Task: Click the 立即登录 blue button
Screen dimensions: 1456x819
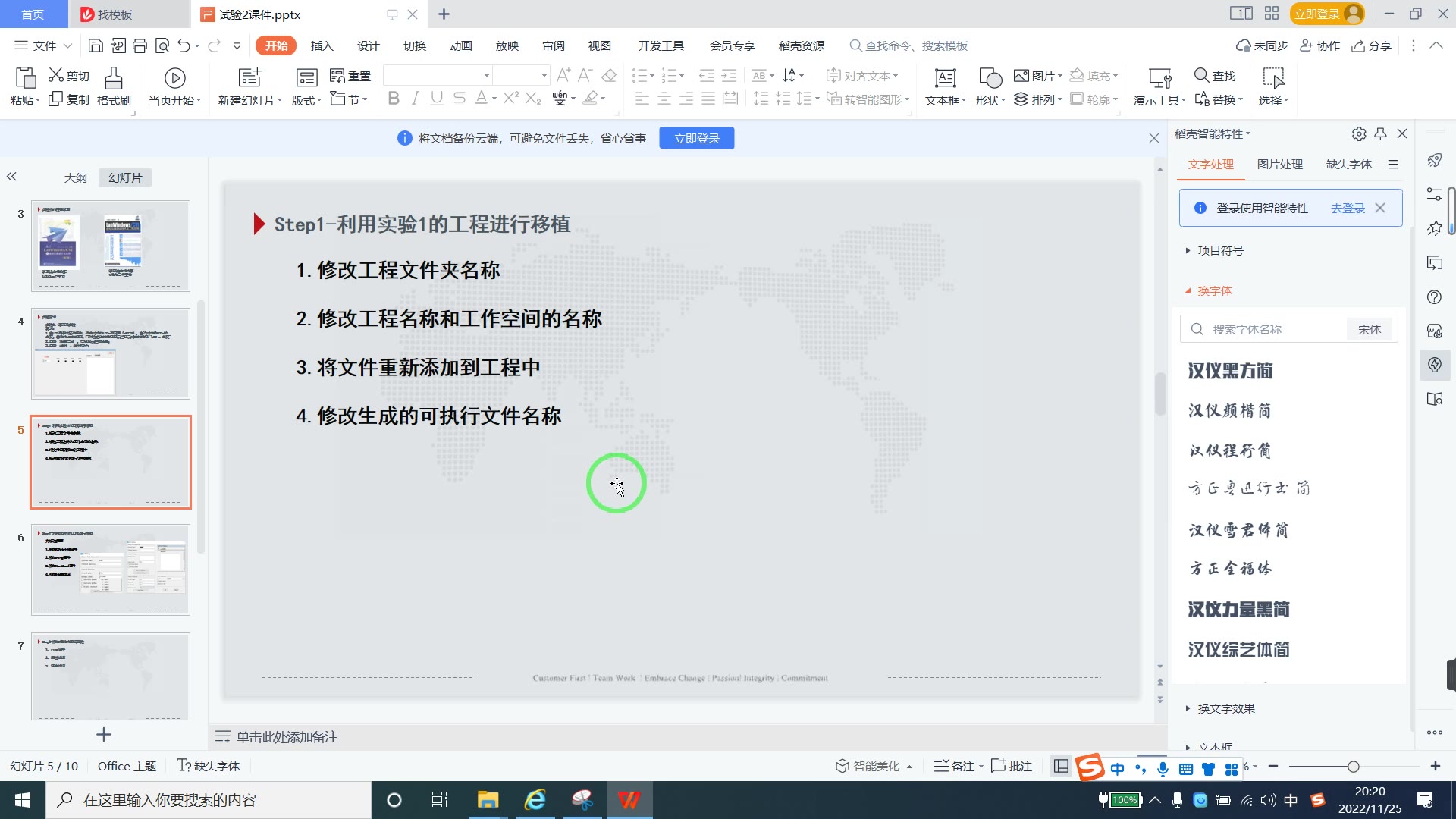Action: [696, 138]
